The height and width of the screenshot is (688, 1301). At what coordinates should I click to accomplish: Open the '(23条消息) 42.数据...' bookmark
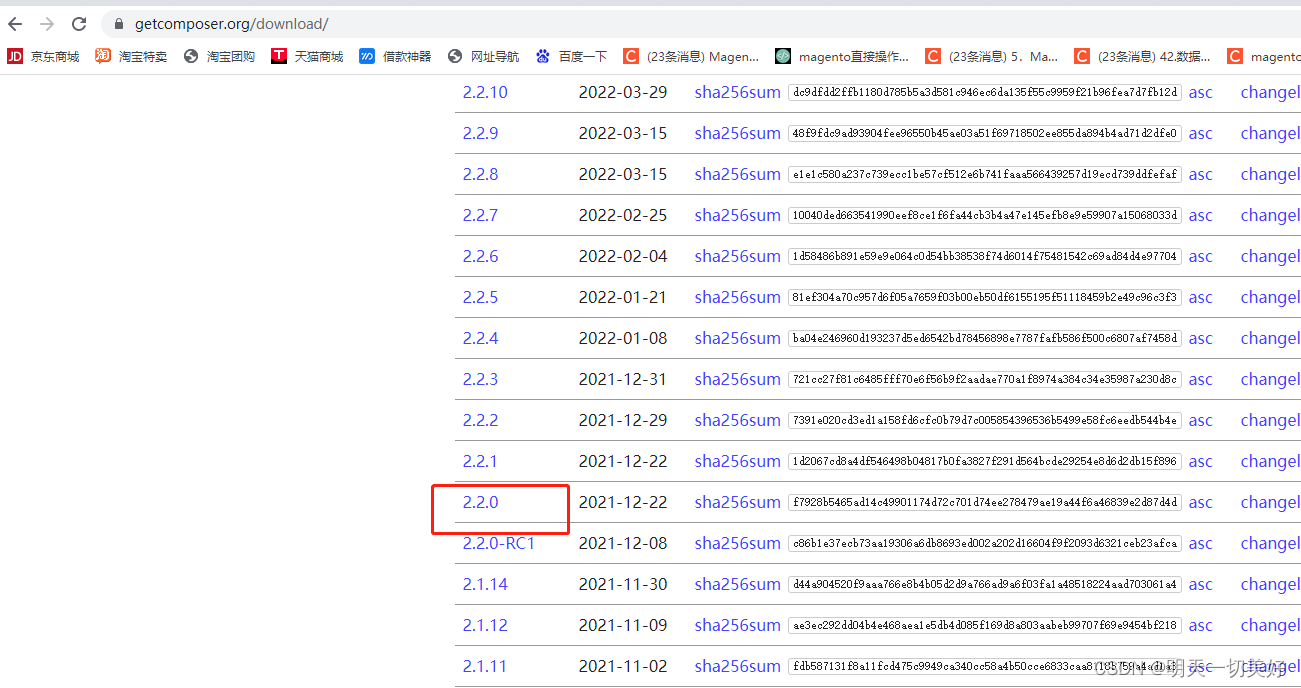click(1142, 57)
